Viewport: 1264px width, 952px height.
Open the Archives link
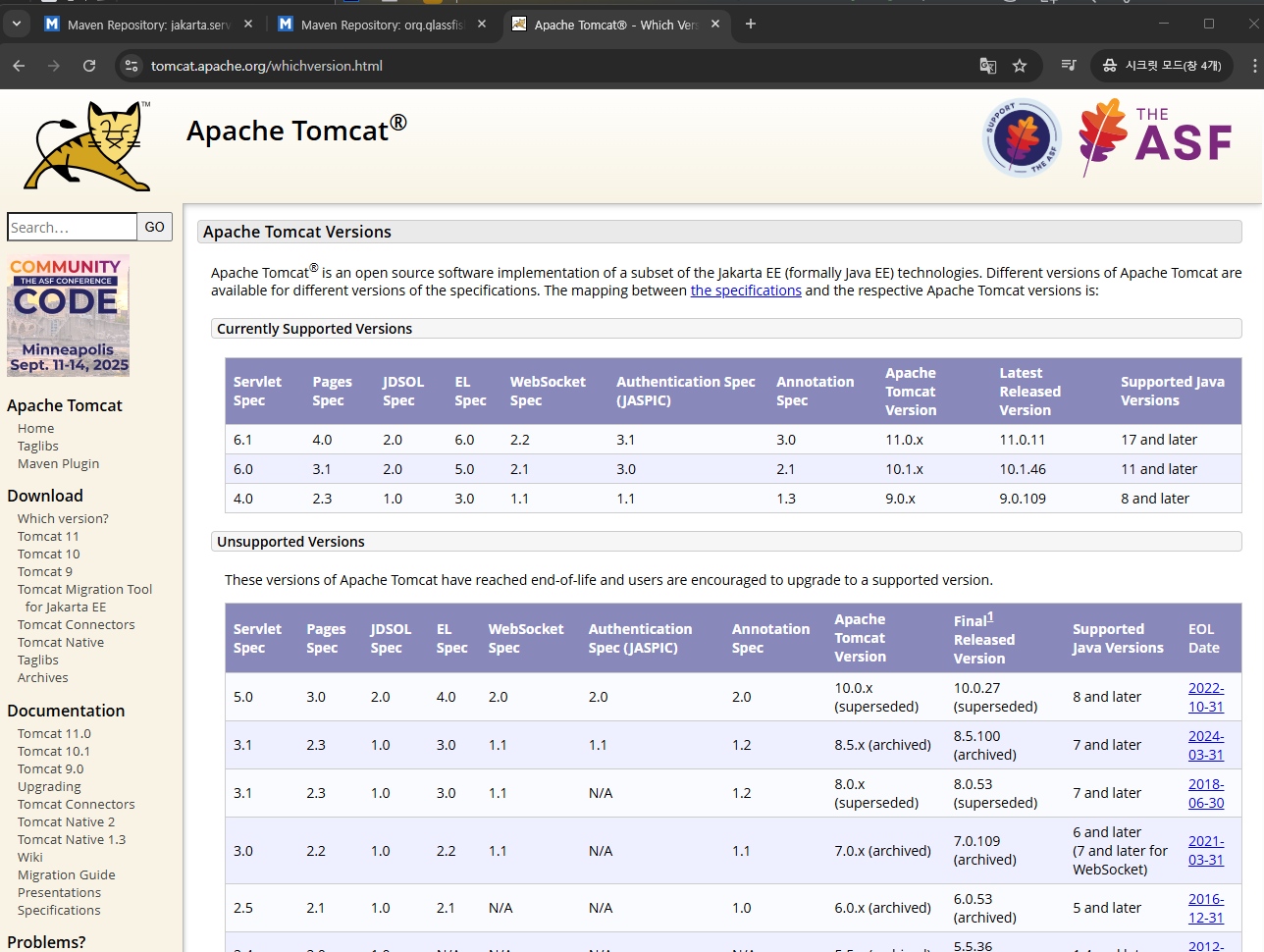coord(43,677)
